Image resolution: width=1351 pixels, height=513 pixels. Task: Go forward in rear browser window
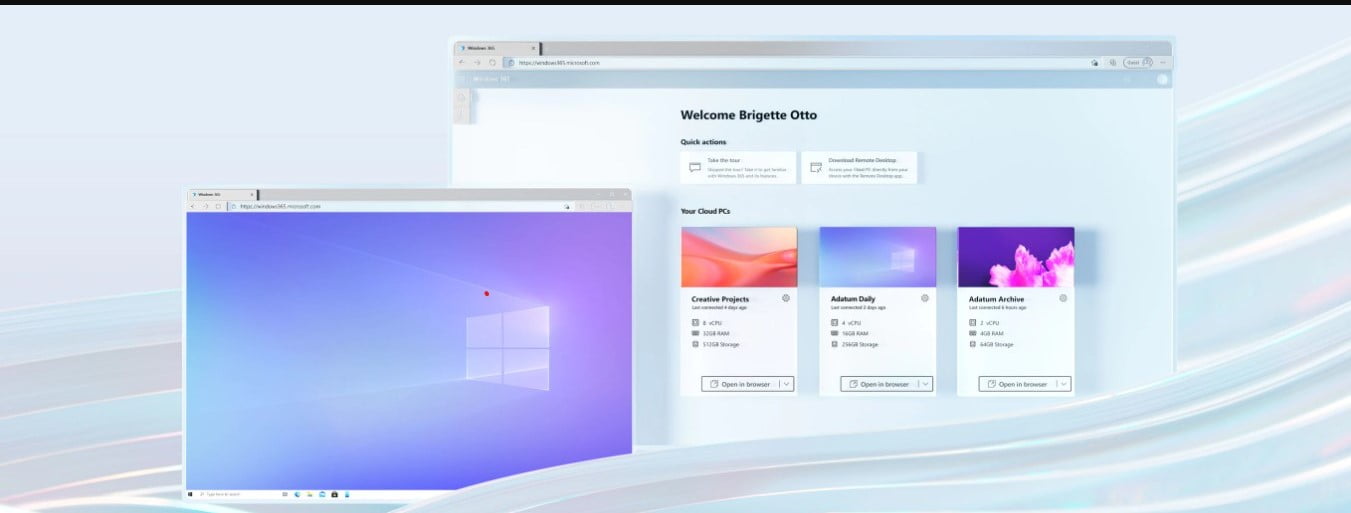477,62
